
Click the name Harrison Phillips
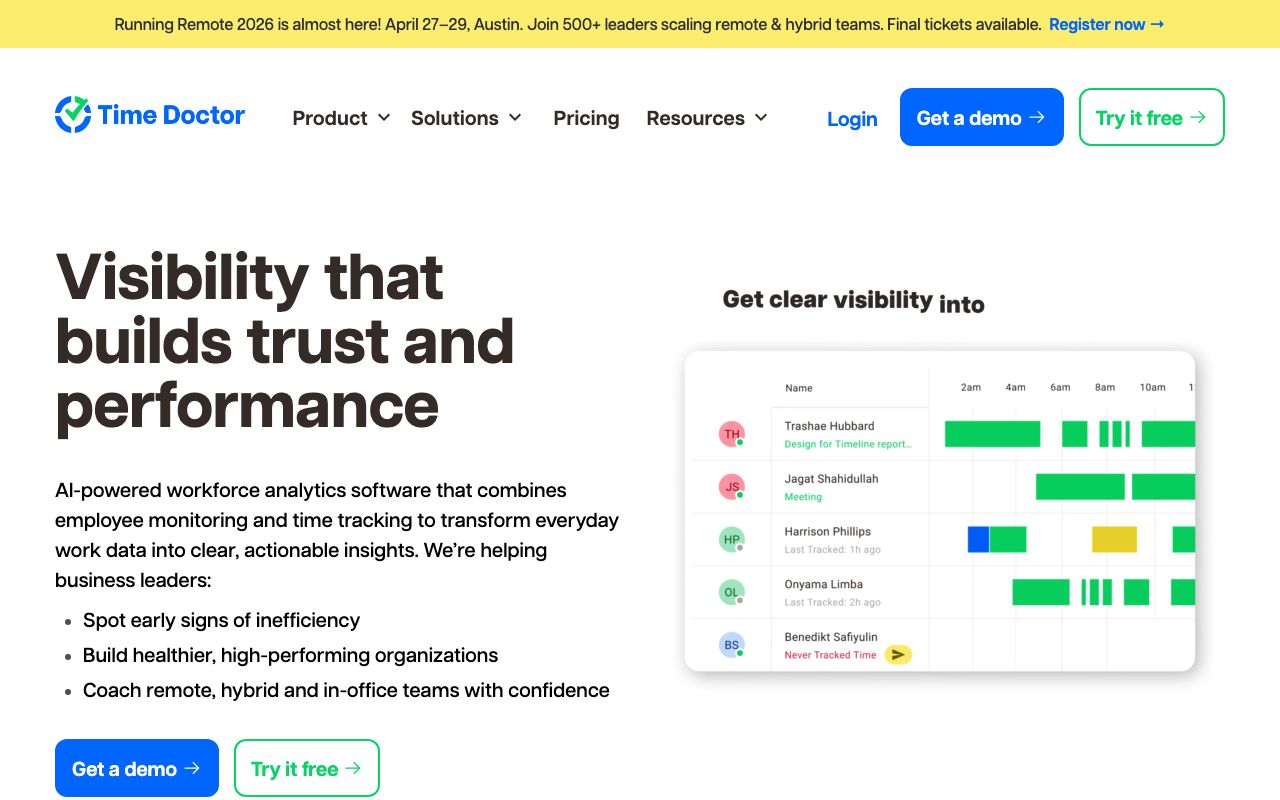[827, 532]
